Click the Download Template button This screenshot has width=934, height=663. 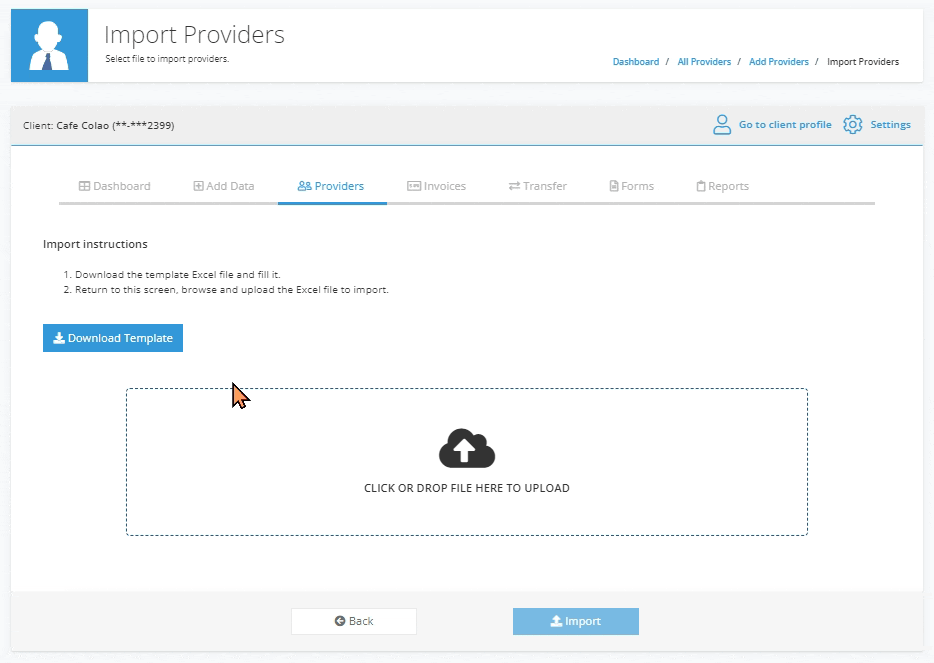pyautogui.click(x=112, y=338)
